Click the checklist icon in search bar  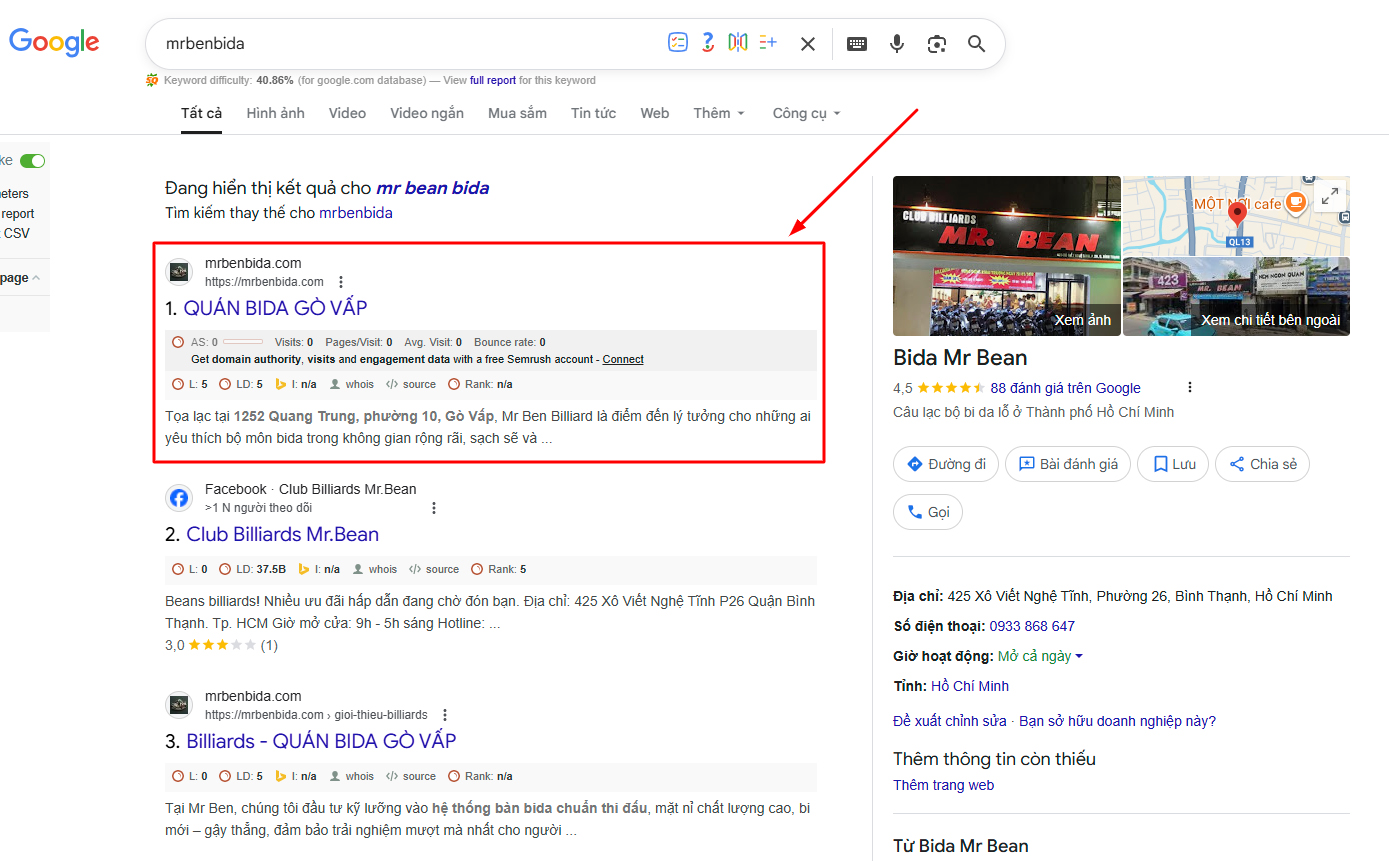tap(678, 43)
